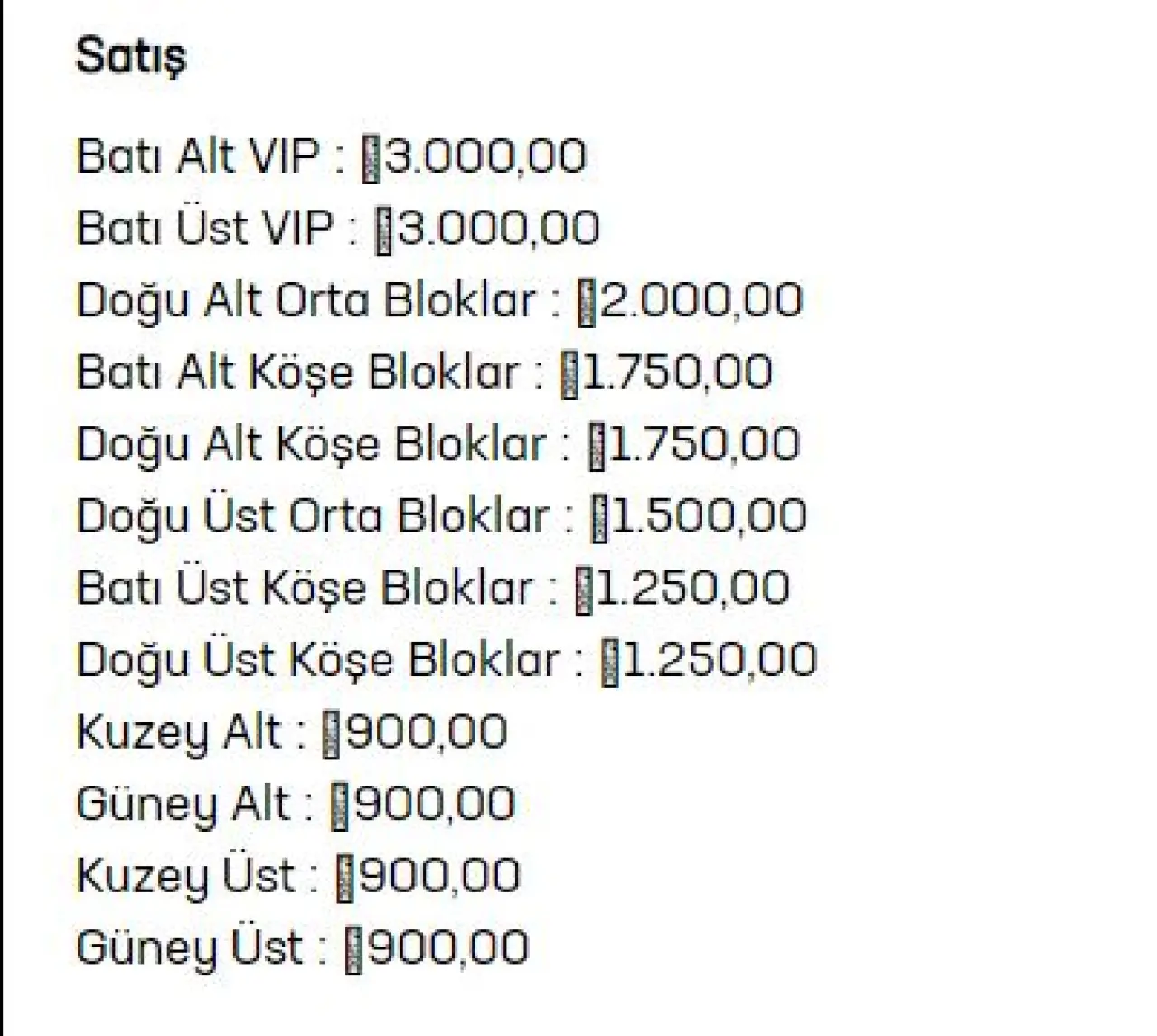Click the Güney Üst 900,00 price
The width and height of the screenshot is (1157, 1036).
(448, 947)
